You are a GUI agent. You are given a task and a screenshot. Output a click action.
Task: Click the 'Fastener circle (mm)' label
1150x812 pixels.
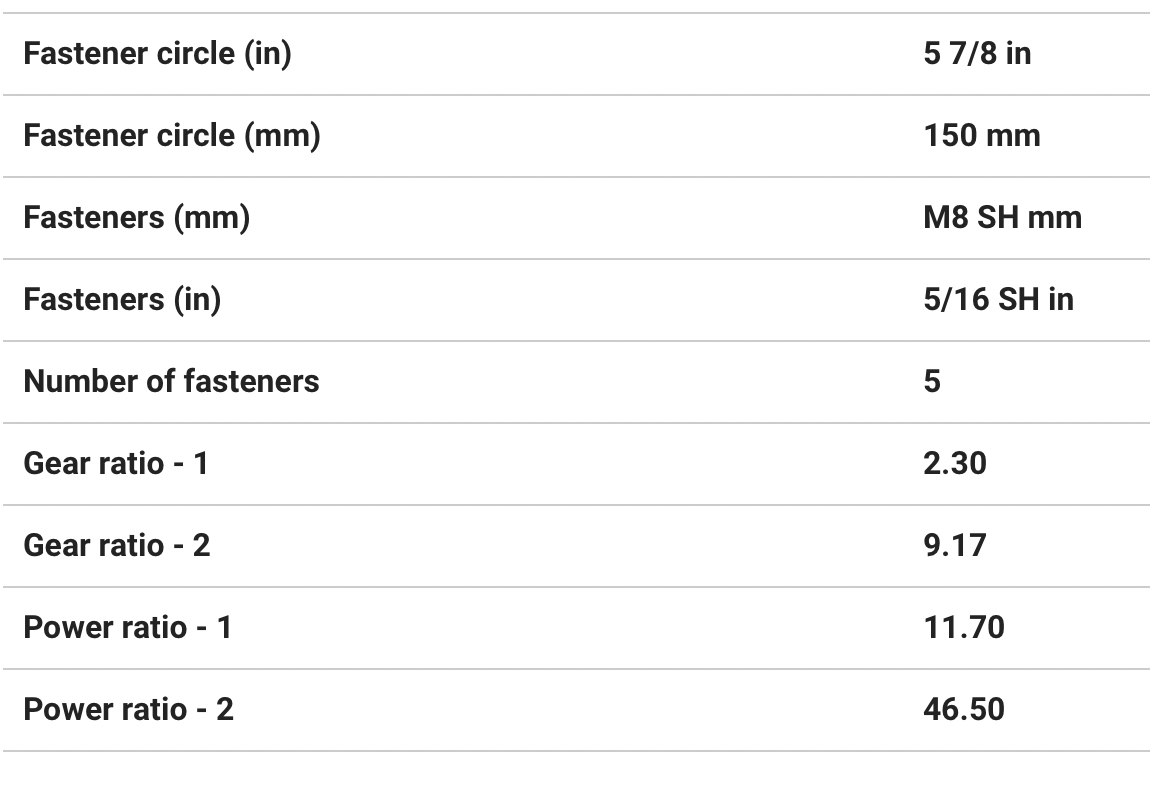coord(171,136)
